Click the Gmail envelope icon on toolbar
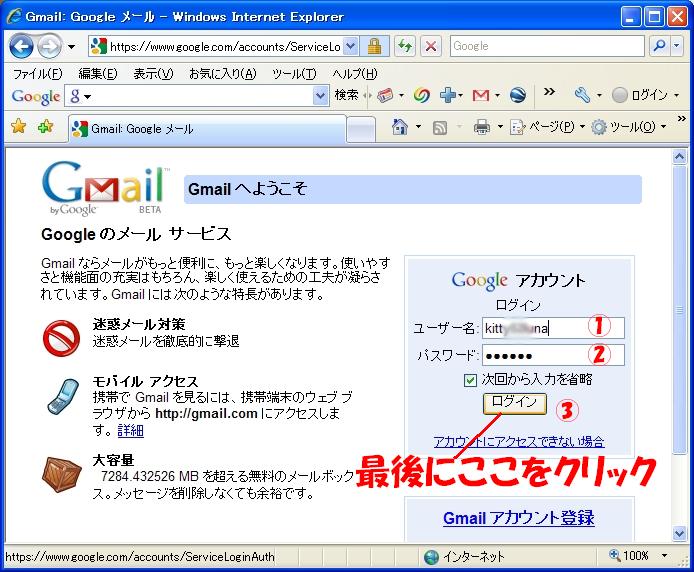694x572 pixels. click(481, 95)
